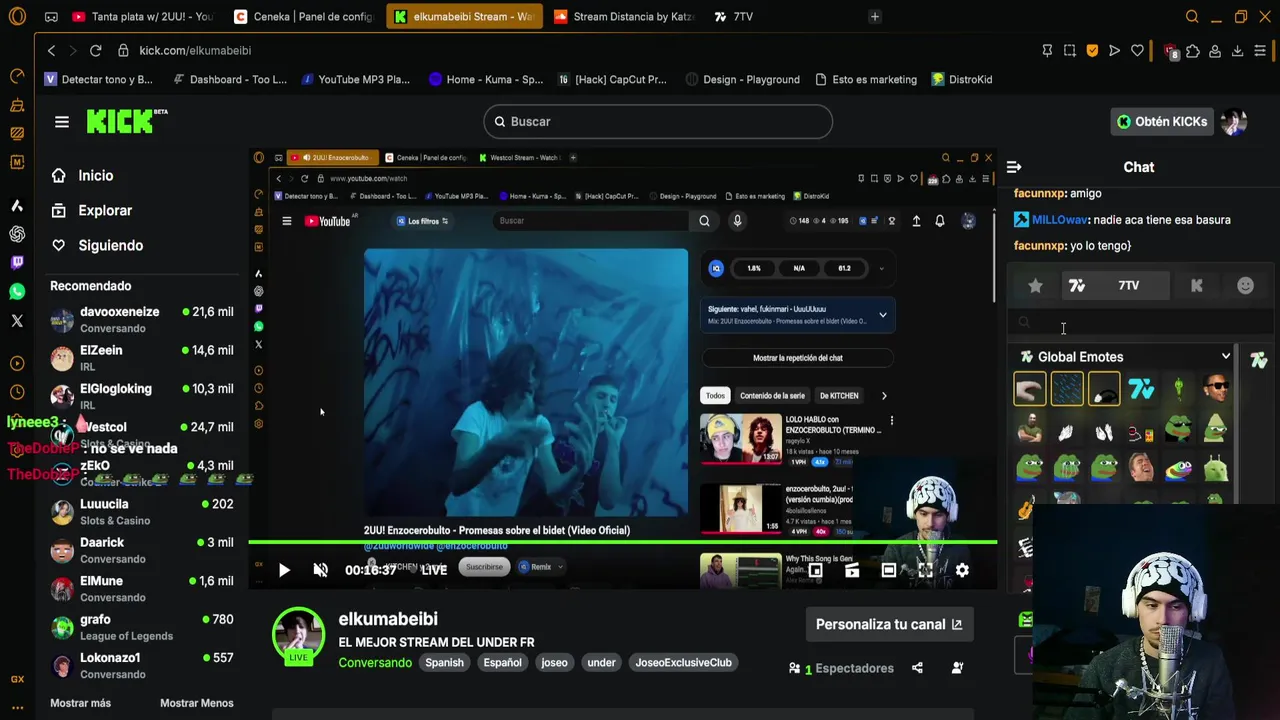Select the JoseoExclusiveClub tag
This screenshot has height=720, width=1280.
pos(683,663)
